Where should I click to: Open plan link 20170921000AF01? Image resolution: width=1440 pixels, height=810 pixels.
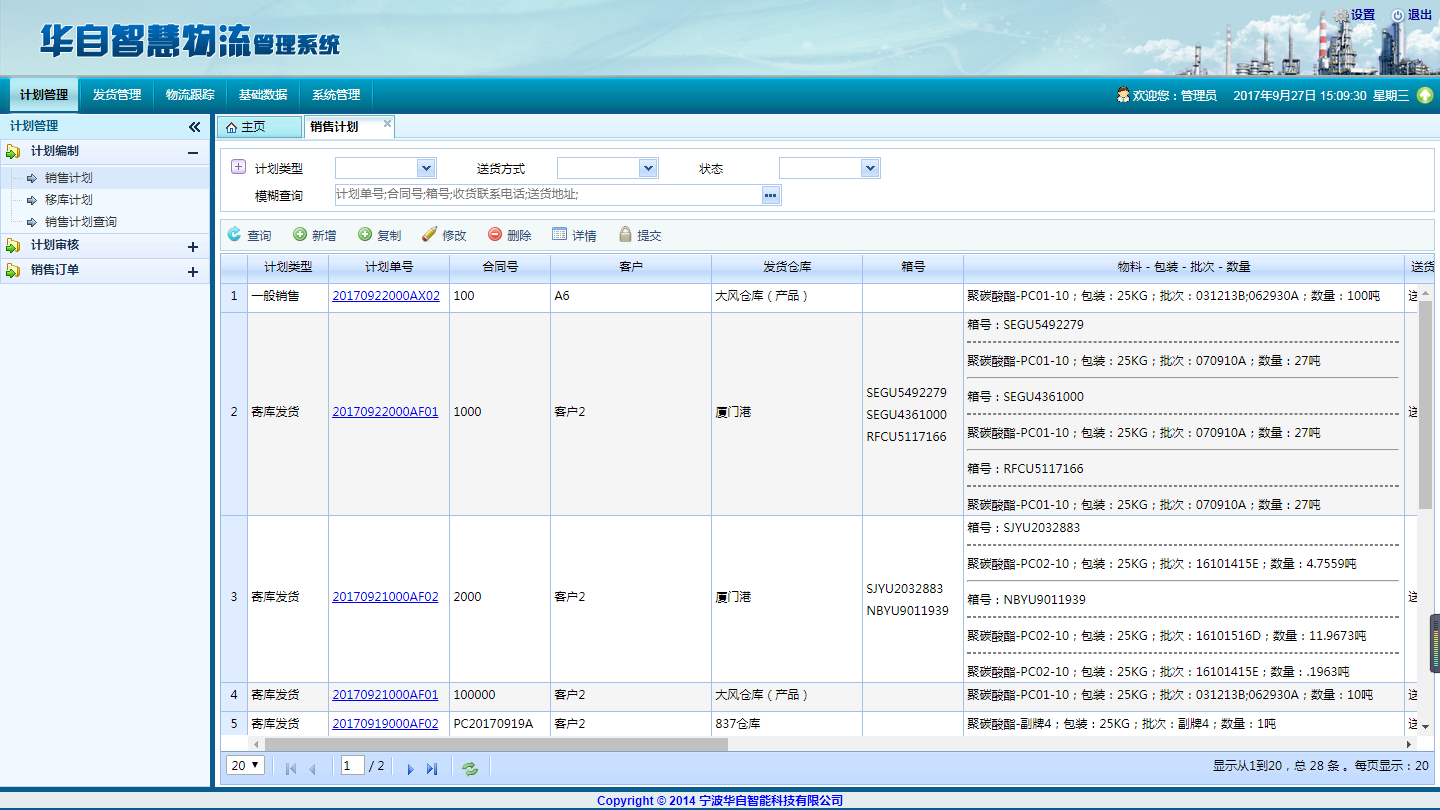[385, 695]
